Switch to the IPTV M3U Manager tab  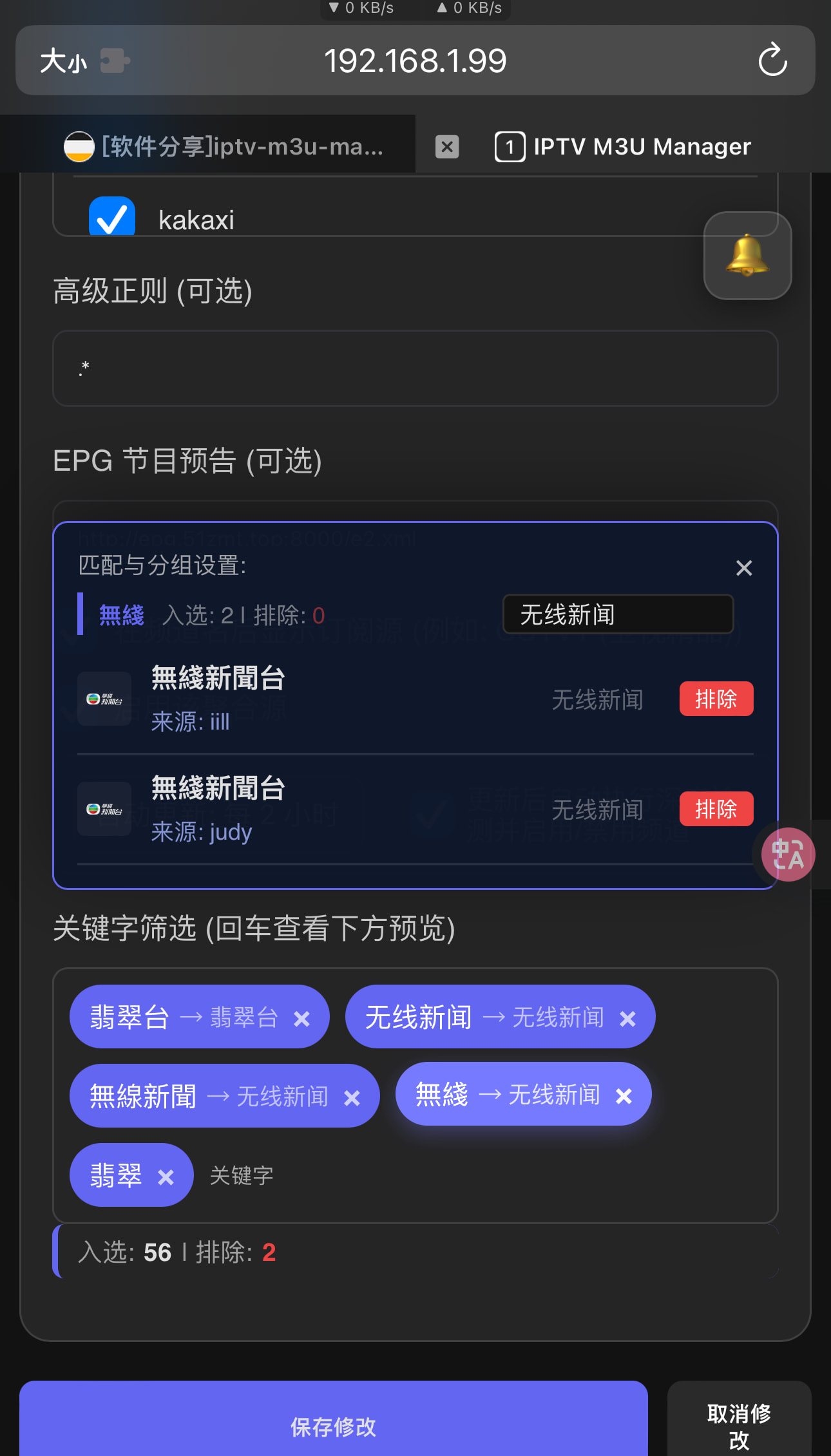pos(623,146)
